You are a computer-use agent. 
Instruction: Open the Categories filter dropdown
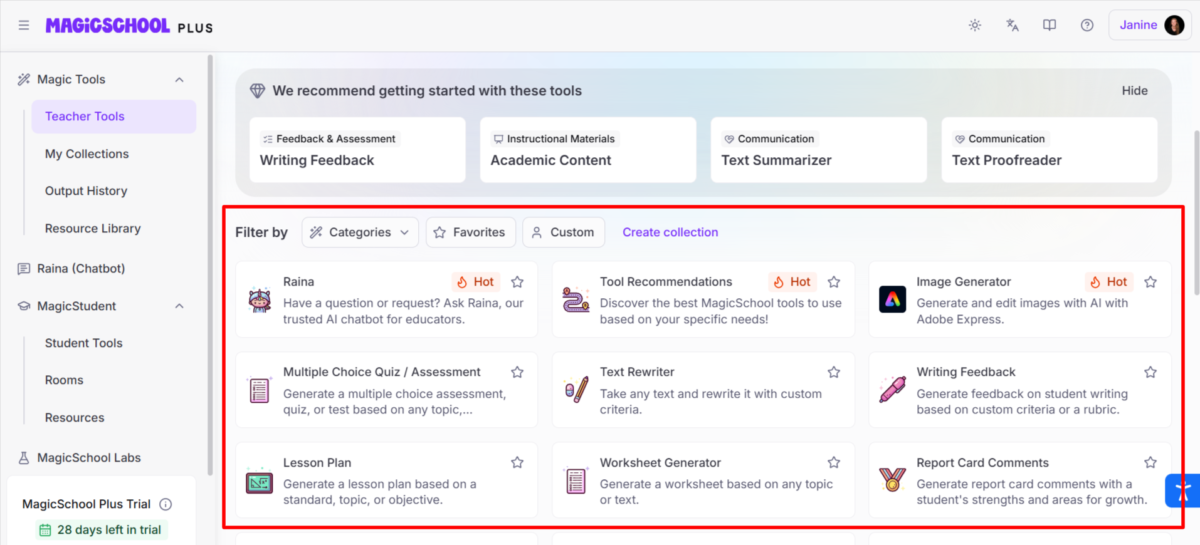pyautogui.click(x=360, y=232)
